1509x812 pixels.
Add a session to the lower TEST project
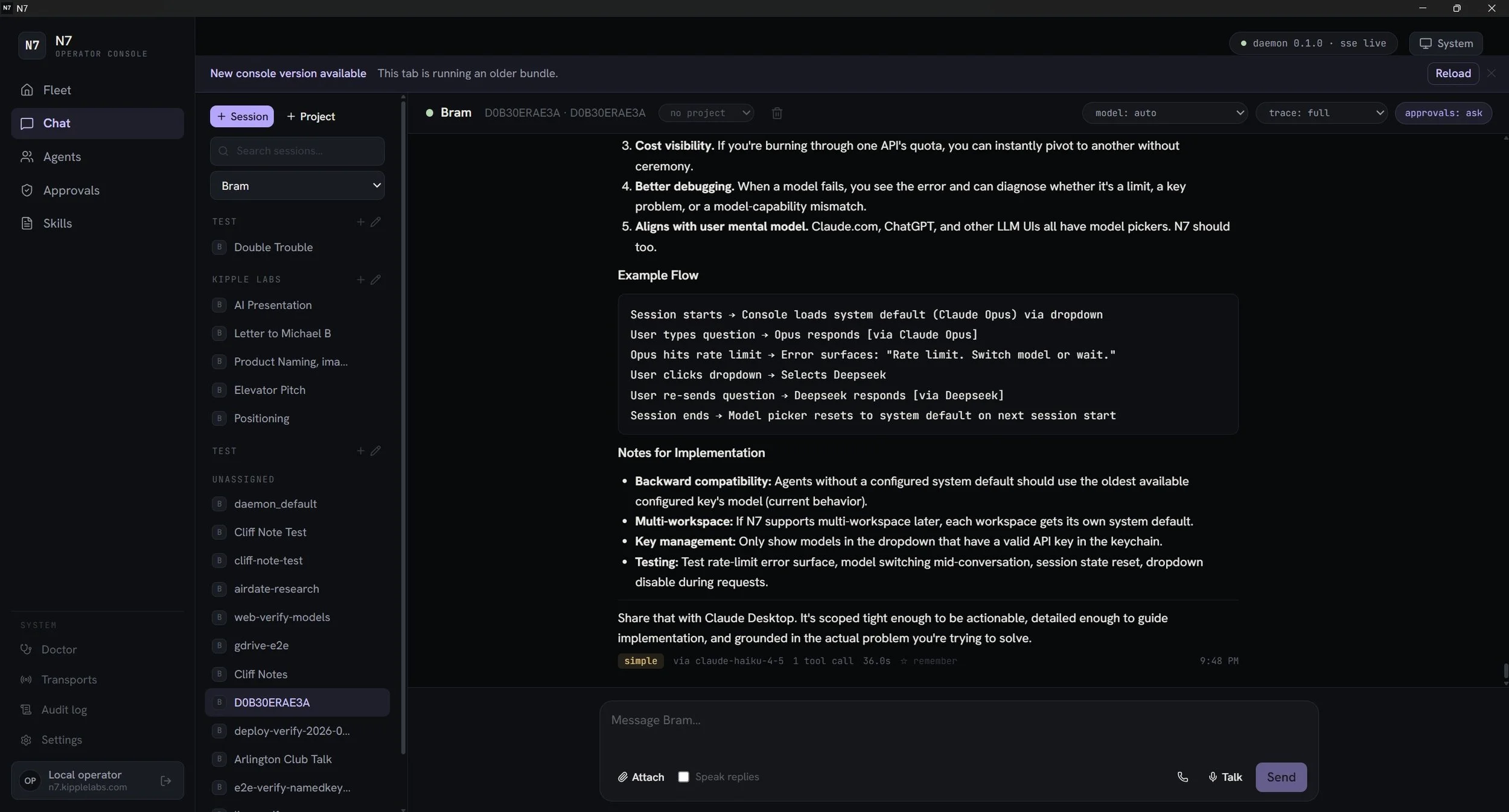click(360, 451)
